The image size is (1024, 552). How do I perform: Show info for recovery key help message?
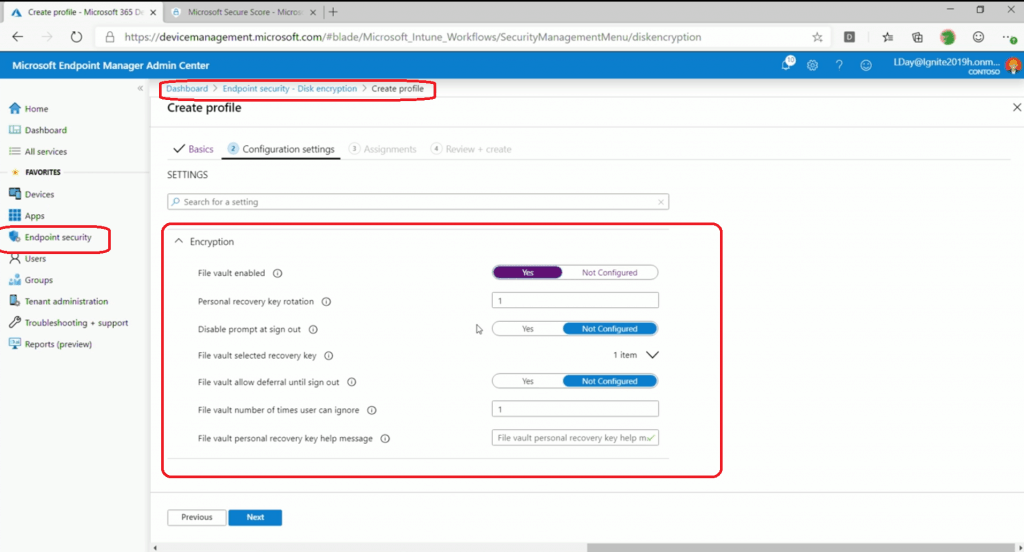tap(385, 438)
